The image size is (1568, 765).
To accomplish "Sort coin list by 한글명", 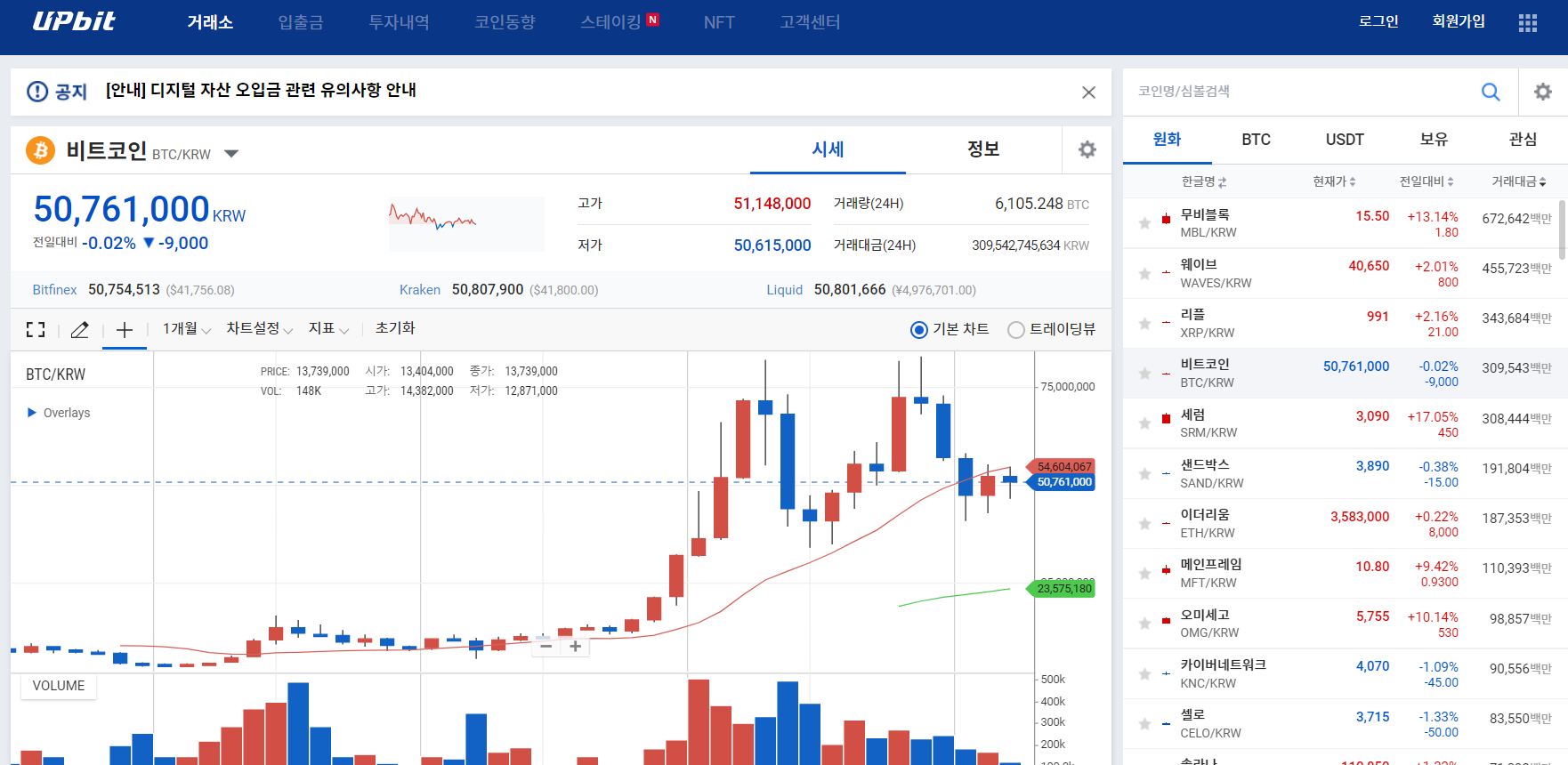I will 1203,181.
